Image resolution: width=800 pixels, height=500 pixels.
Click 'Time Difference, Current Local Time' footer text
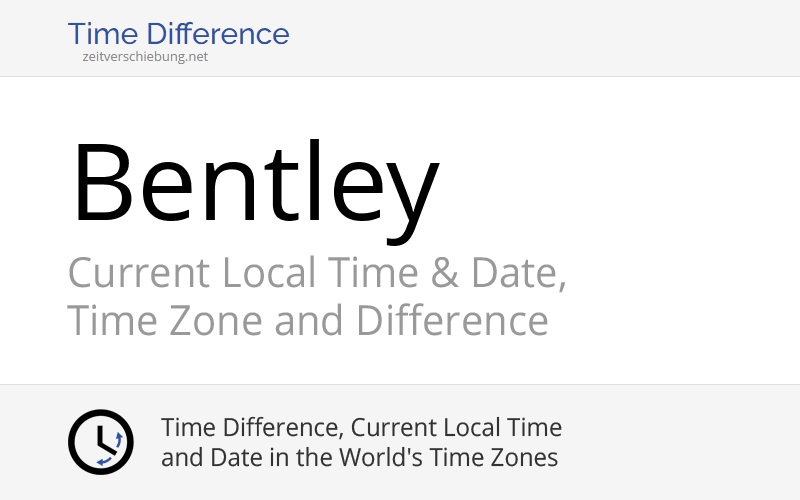pyautogui.click(x=361, y=428)
